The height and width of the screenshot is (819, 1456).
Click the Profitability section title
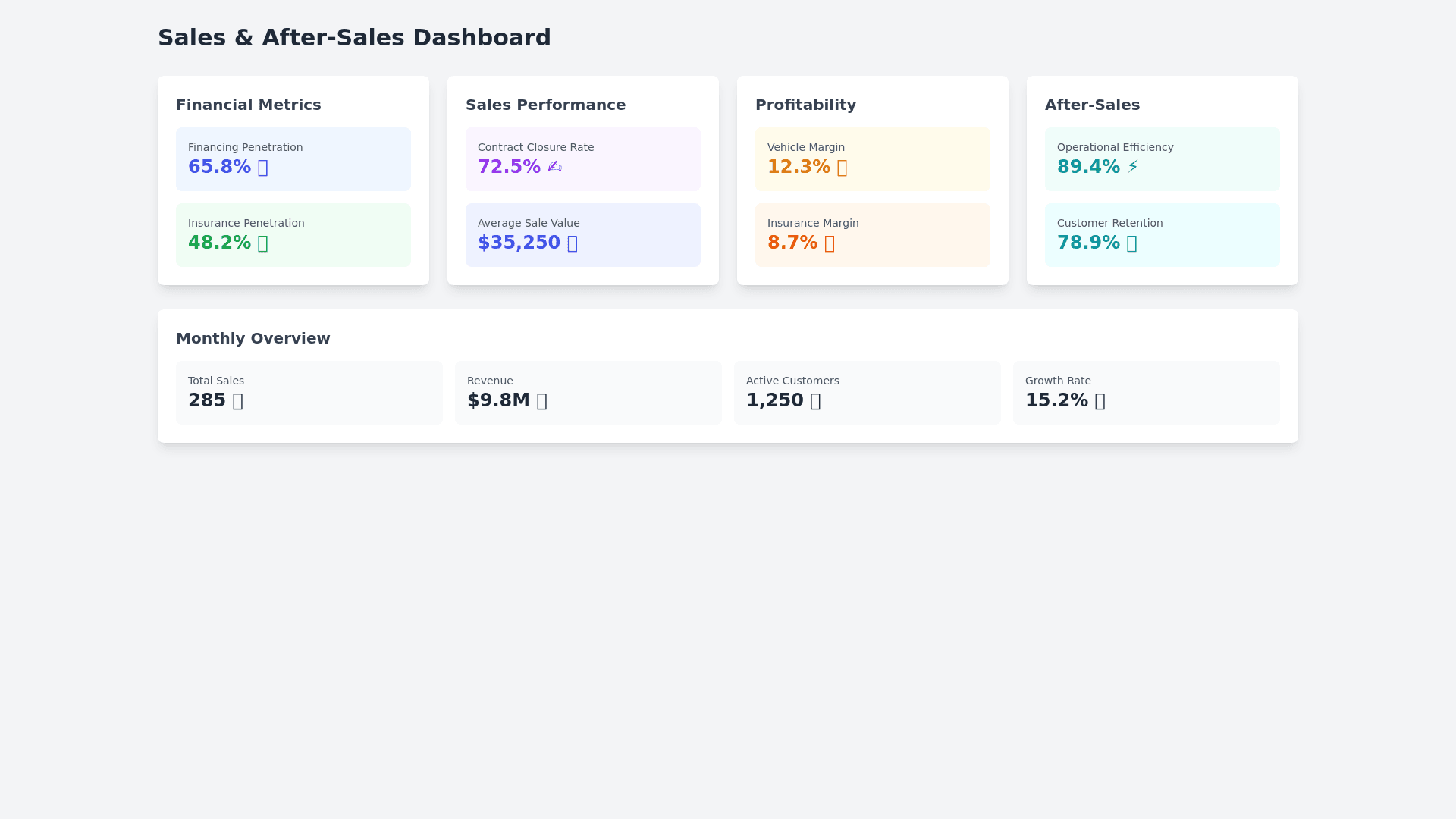click(805, 105)
